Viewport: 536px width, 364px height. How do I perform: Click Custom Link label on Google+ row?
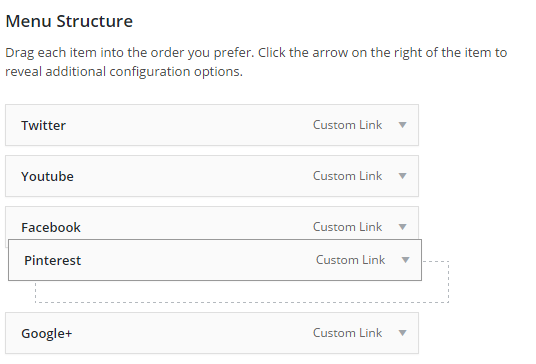point(347,333)
